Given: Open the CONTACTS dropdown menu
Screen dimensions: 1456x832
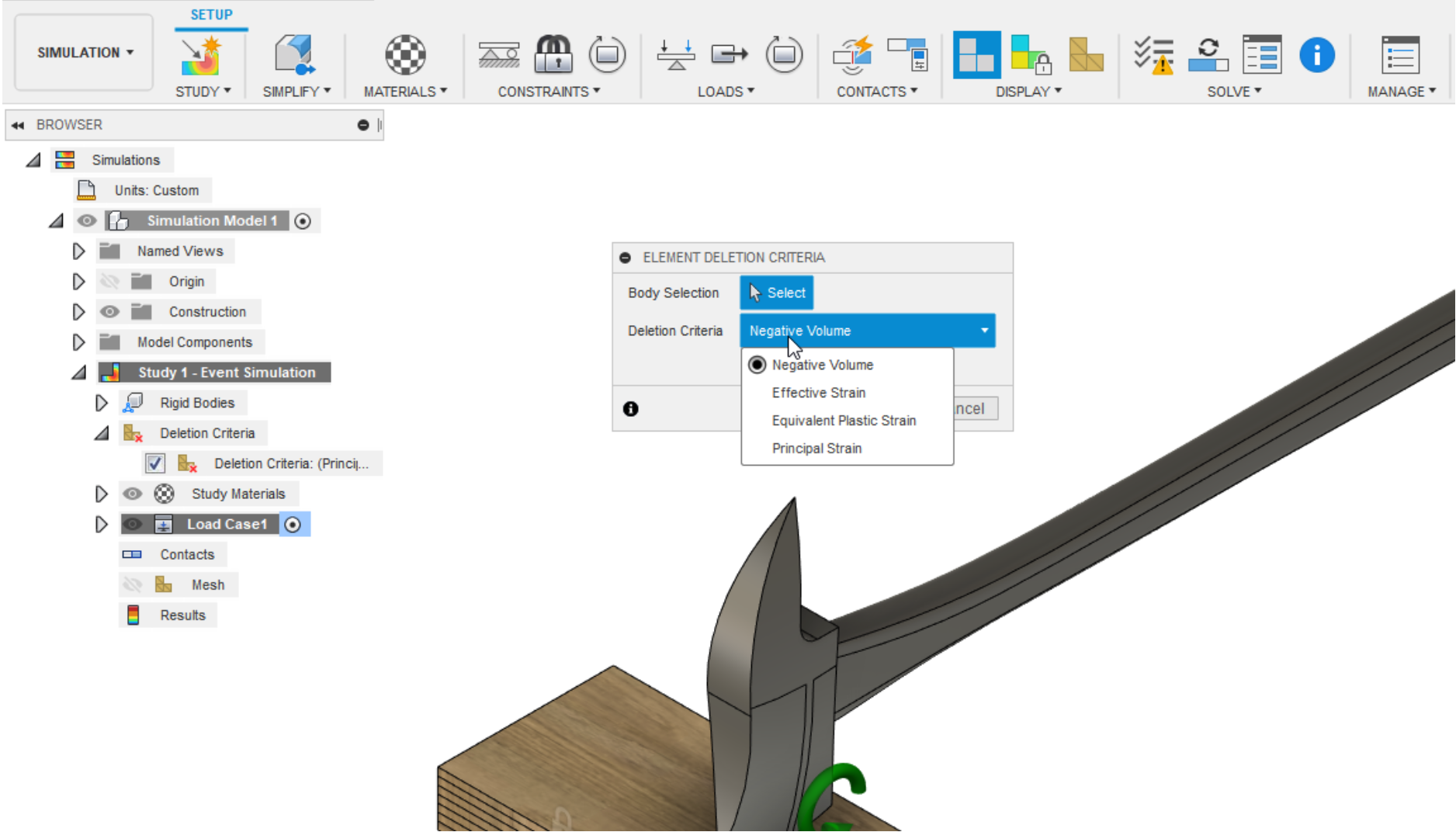Looking at the screenshot, I should [x=876, y=92].
